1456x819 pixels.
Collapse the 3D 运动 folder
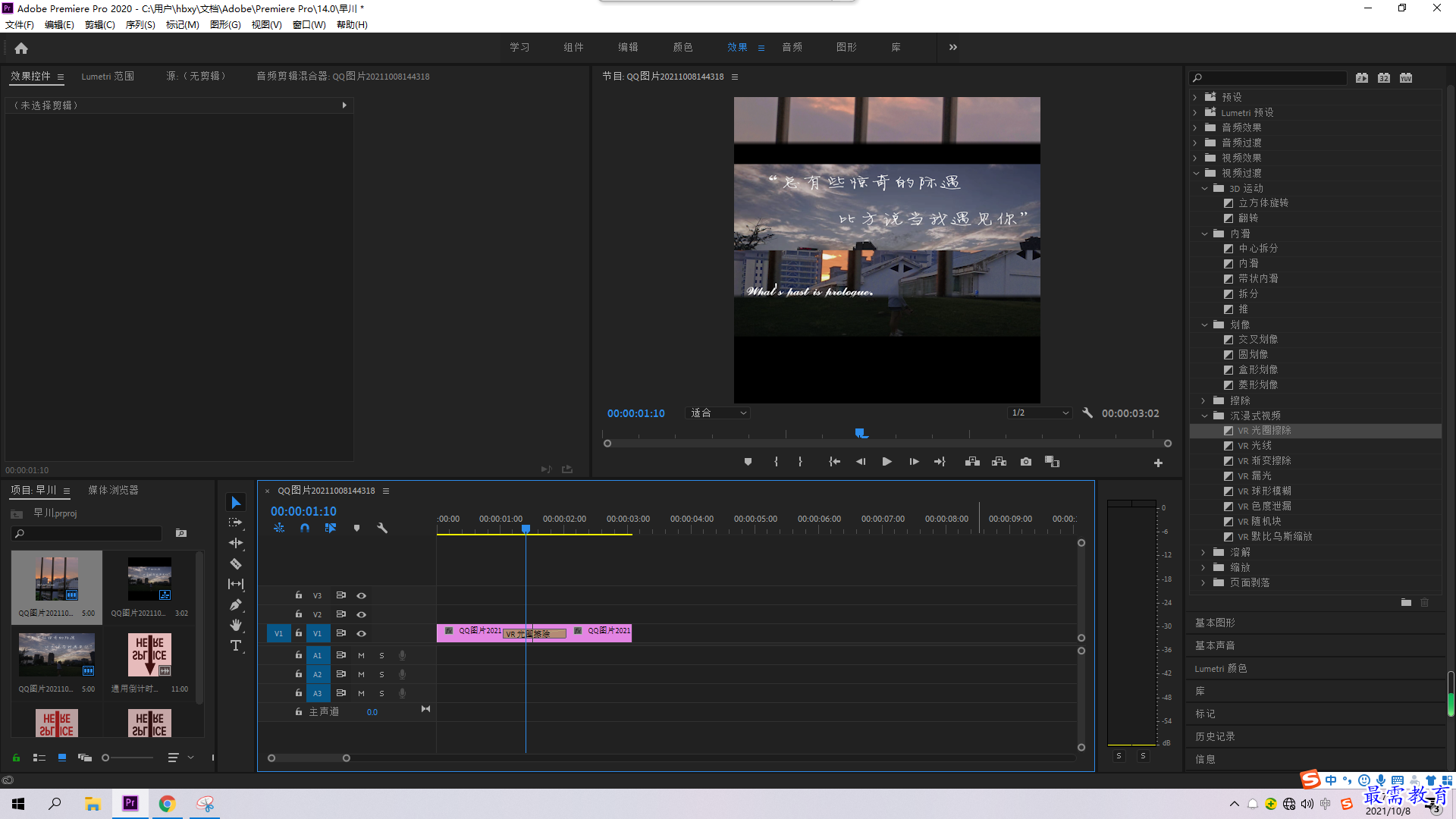coord(1204,188)
